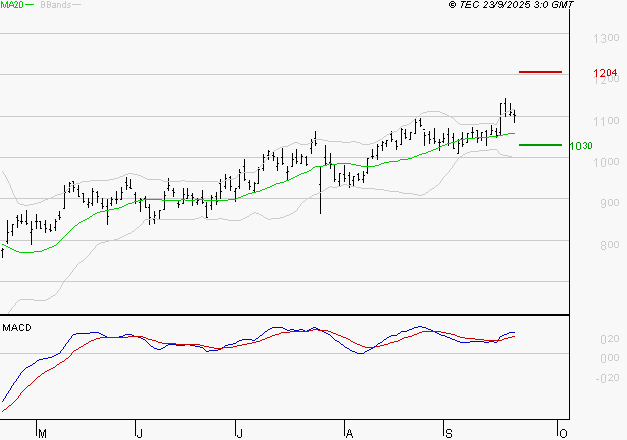Image resolution: width=627 pixels, height=440 pixels.
Task: Select the M month marker on time axis
Action: tap(42, 433)
